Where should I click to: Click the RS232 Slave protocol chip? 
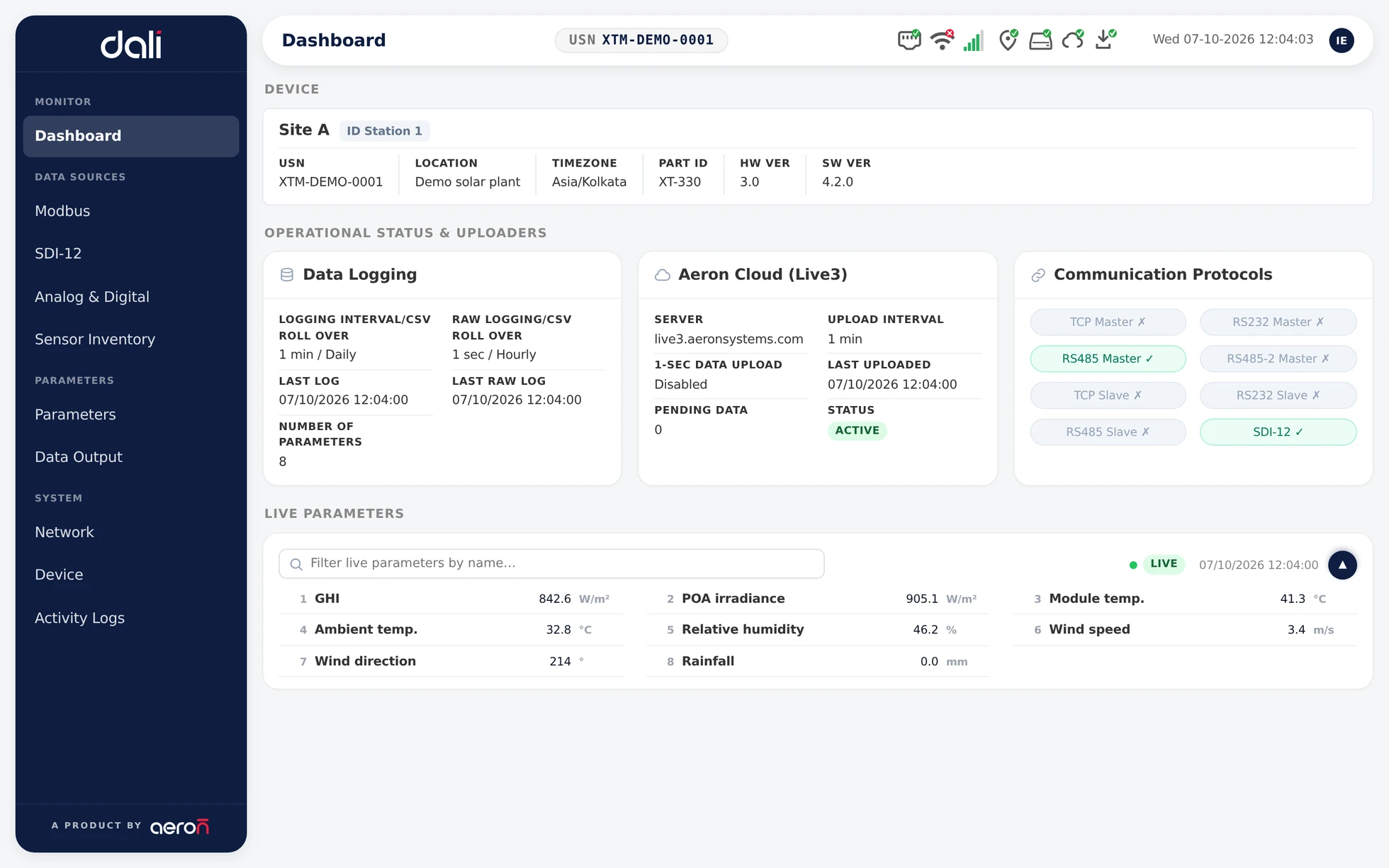1278,395
